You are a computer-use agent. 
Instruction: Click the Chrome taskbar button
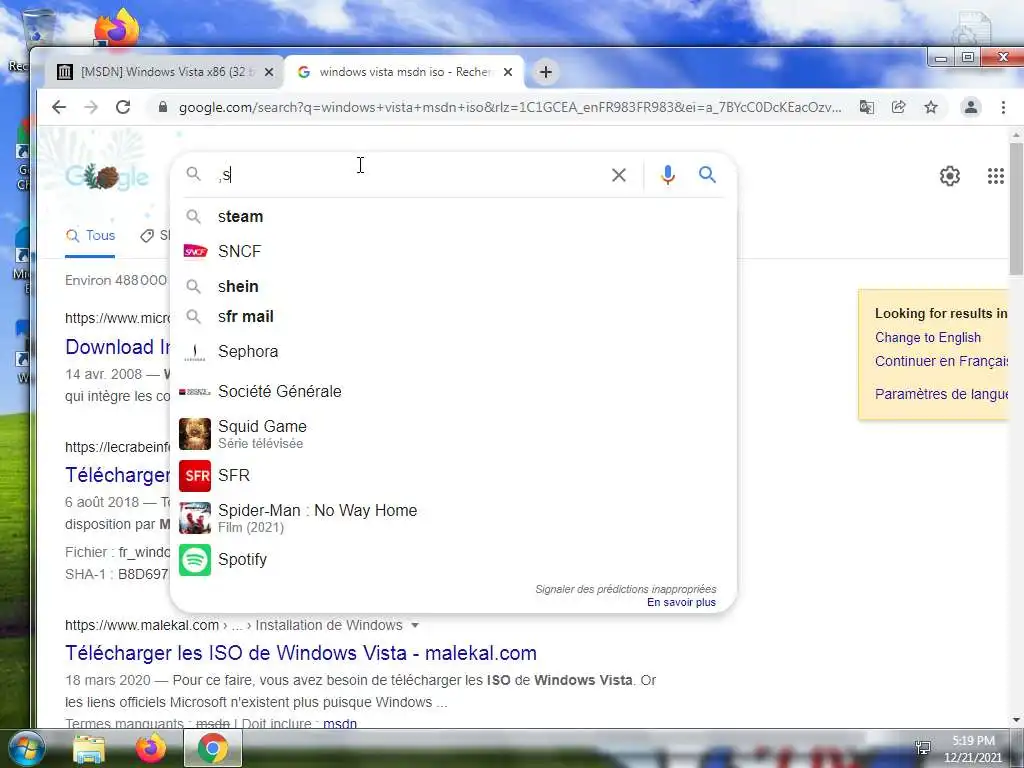pyautogui.click(x=213, y=748)
